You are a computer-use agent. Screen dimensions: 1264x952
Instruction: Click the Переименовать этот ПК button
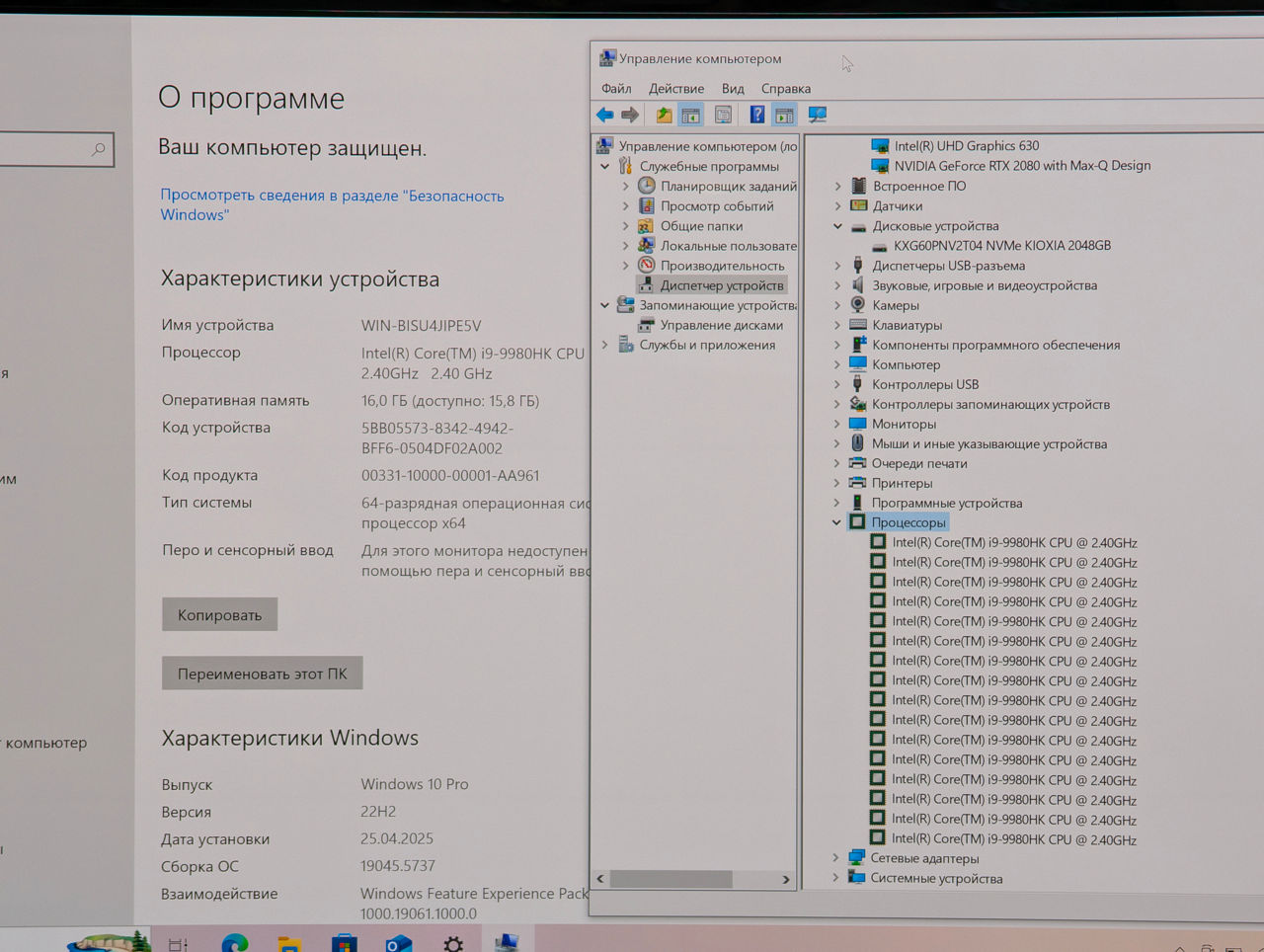coord(262,674)
